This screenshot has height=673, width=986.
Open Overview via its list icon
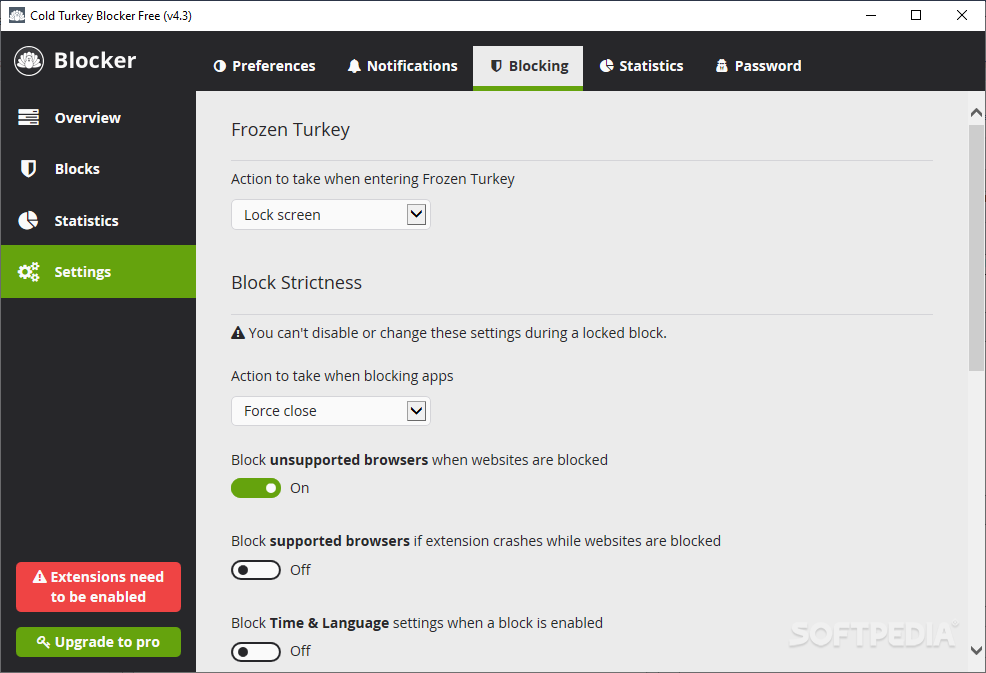tap(28, 118)
